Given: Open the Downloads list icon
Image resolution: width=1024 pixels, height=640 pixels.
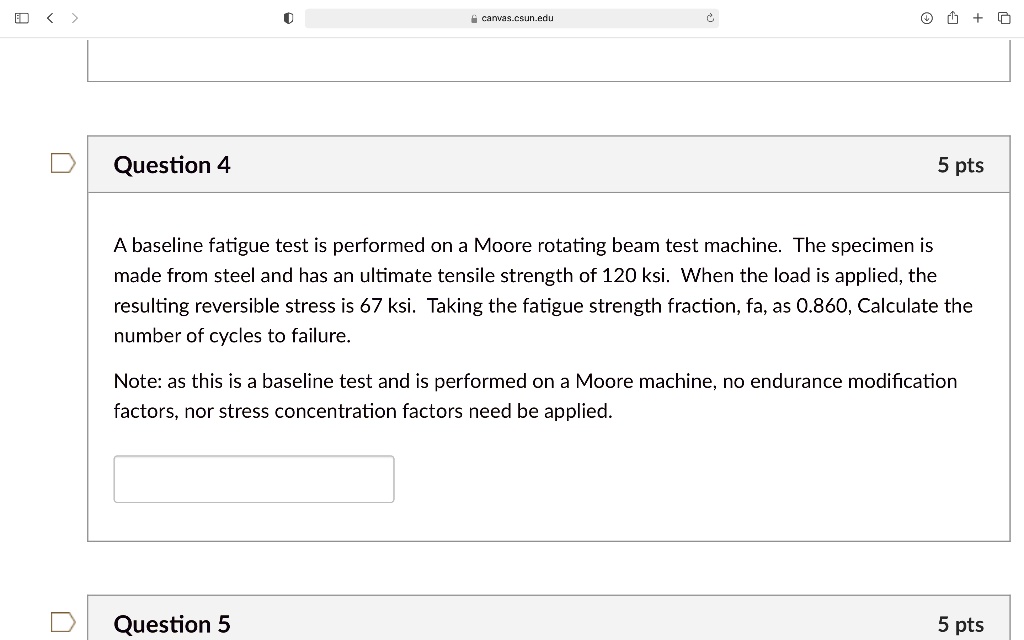Looking at the screenshot, I should tap(925, 17).
